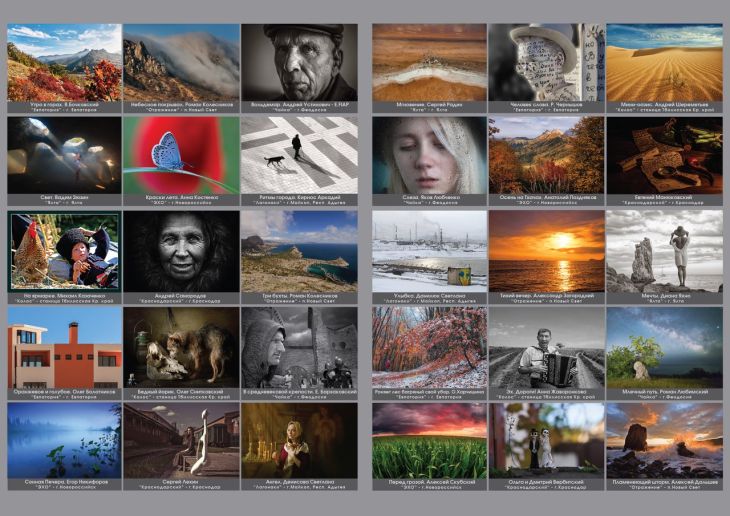
Task: Open the child with rooster photo
Action: (x=64, y=250)
